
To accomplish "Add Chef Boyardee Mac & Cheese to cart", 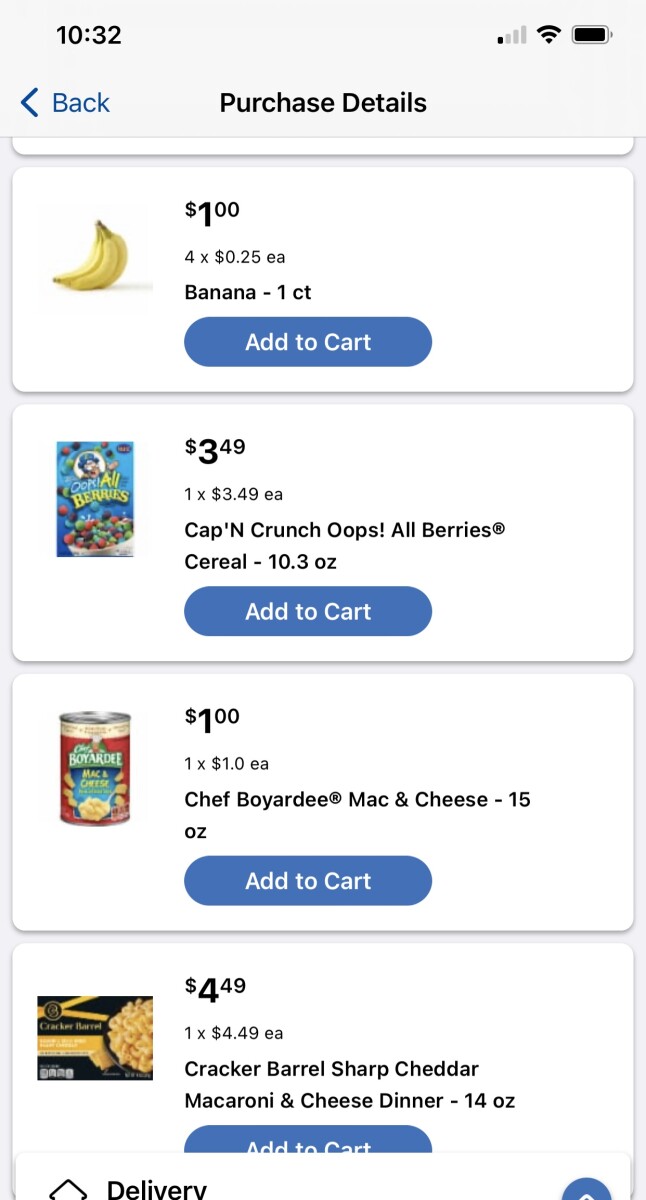I will pyautogui.click(x=308, y=881).
